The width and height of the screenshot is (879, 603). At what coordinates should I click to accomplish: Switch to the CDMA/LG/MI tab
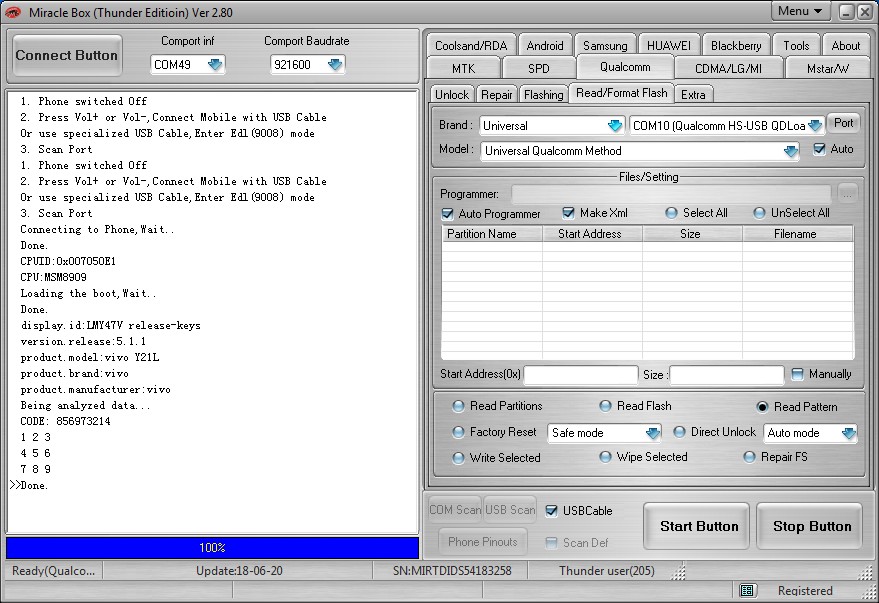pyautogui.click(x=728, y=68)
